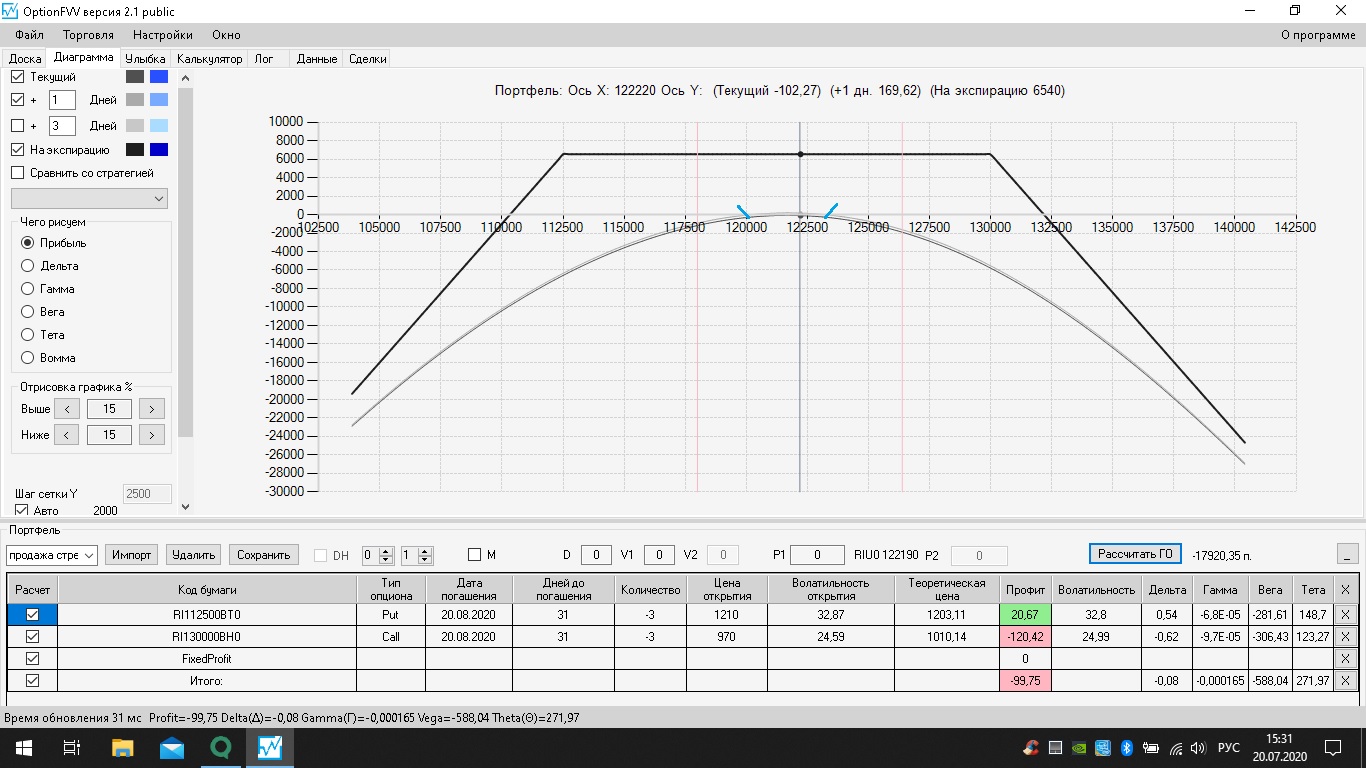Switch to the Улыбка tab
The height and width of the screenshot is (768, 1366).
pos(146,59)
